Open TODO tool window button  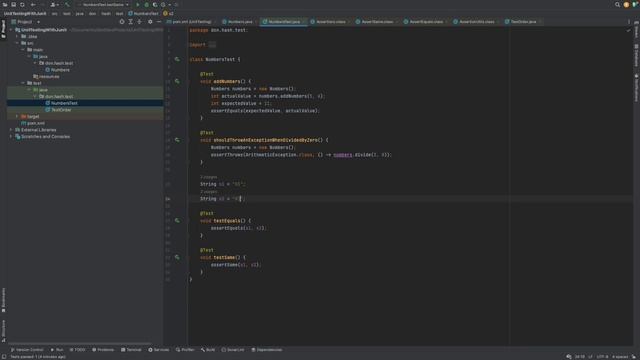78,350
